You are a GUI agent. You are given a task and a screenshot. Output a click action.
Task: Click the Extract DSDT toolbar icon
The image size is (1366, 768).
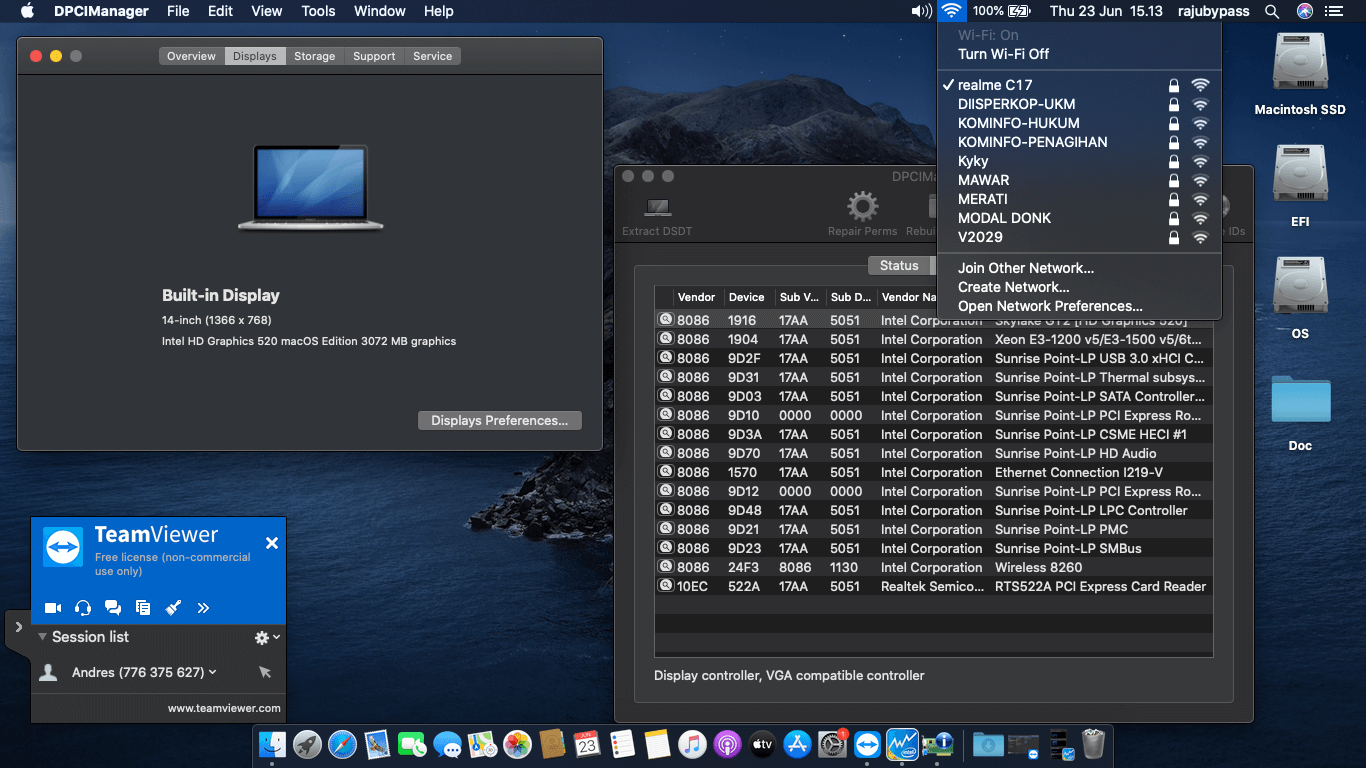tap(657, 216)
